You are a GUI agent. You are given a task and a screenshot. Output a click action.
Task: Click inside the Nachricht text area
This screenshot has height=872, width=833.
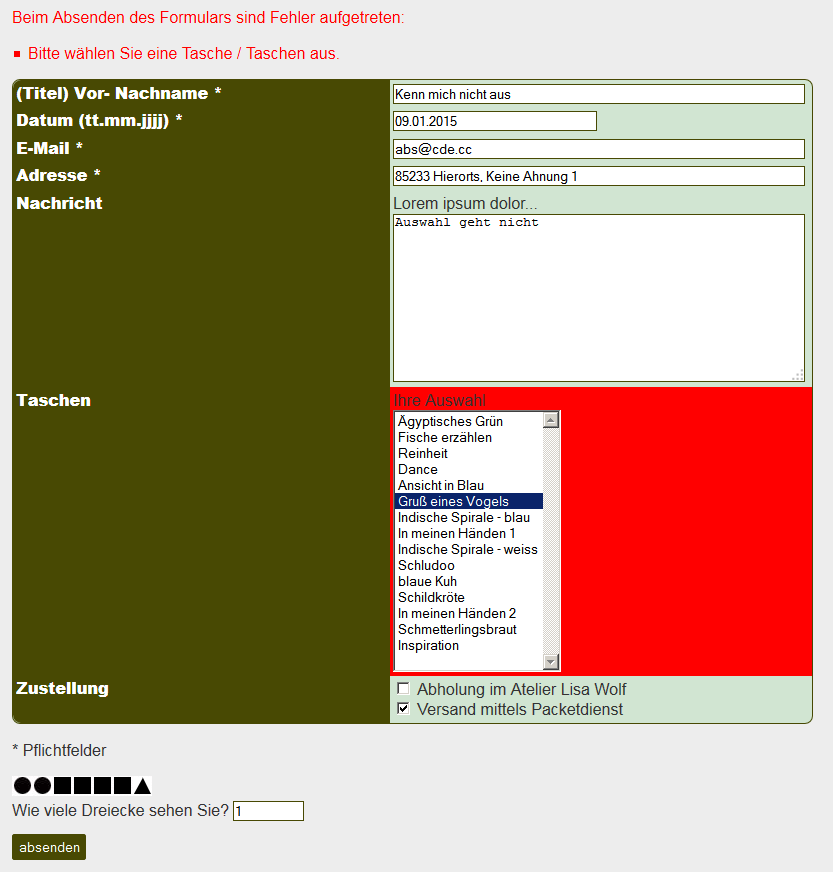(x=598, y=297)
